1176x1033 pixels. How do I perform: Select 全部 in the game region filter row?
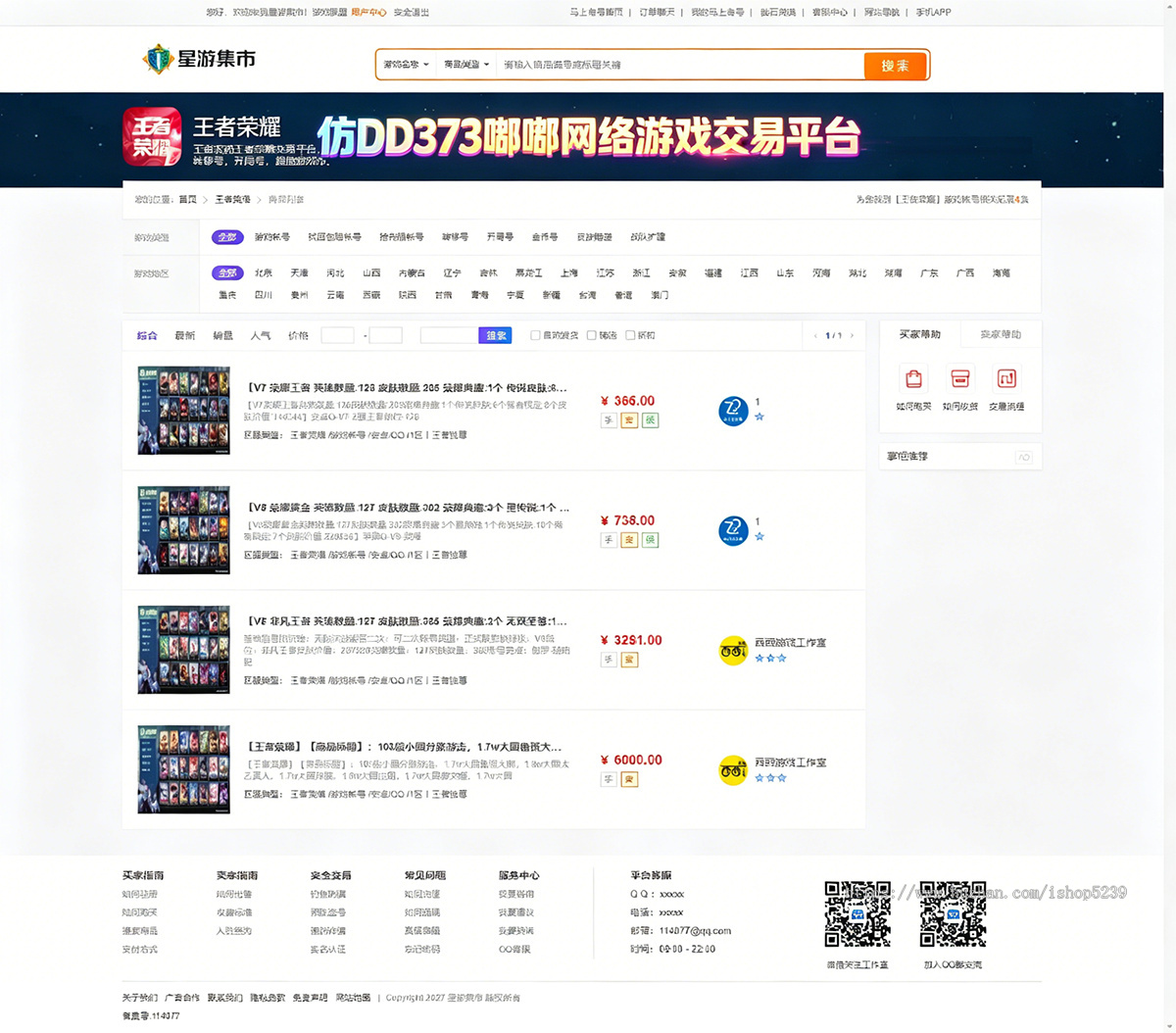(x=227, y=272)
